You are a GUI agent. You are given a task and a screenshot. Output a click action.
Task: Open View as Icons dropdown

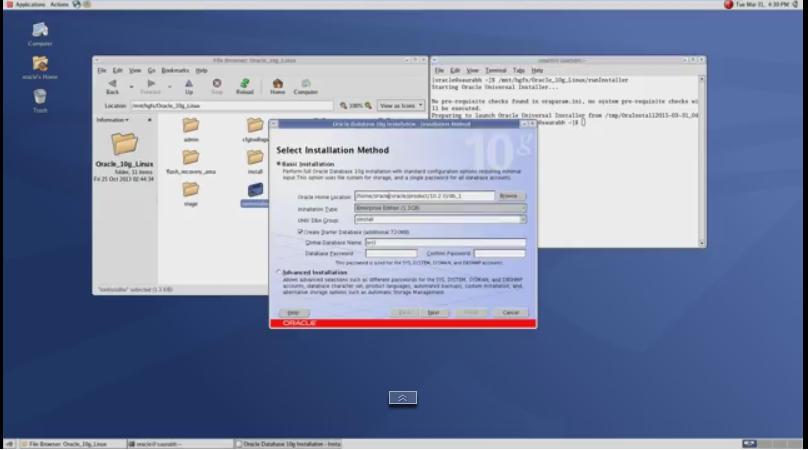click(x=401, y=106)
